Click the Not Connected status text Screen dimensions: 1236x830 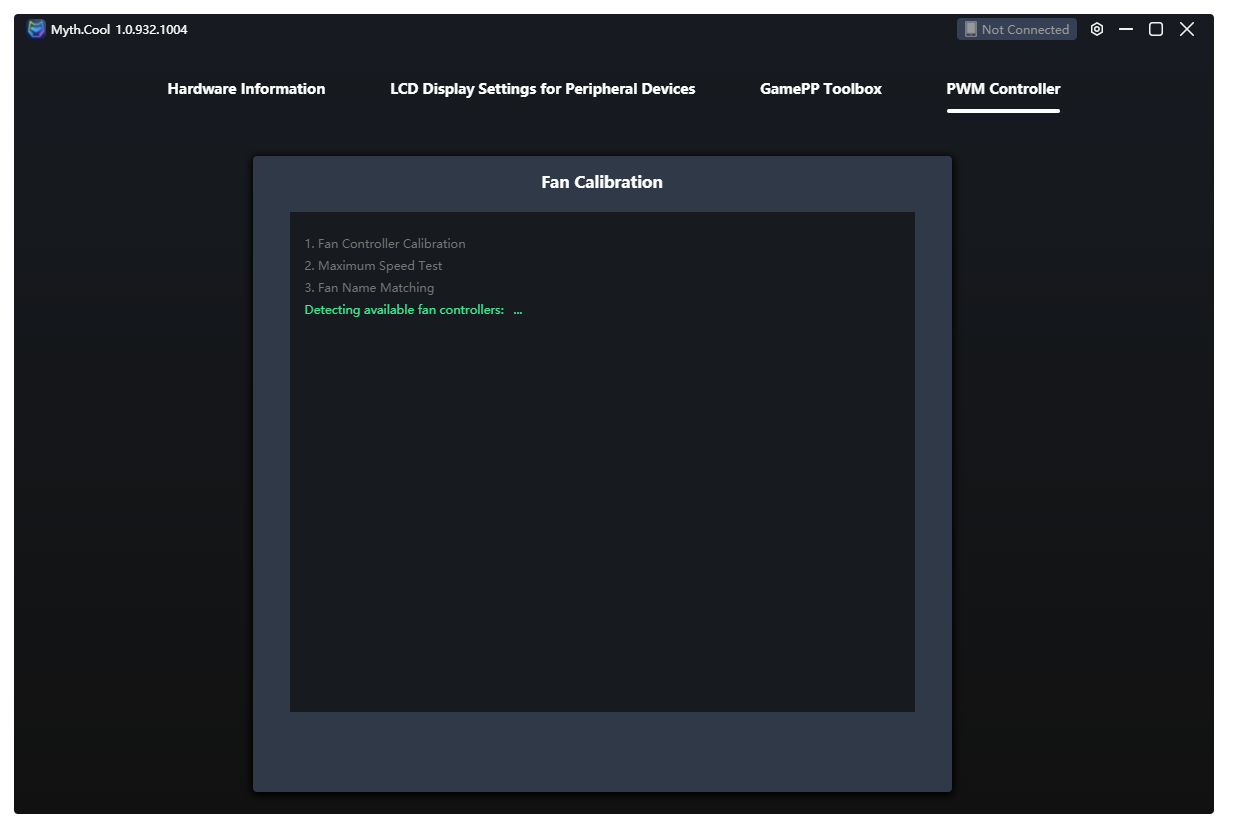(1025, 30)
